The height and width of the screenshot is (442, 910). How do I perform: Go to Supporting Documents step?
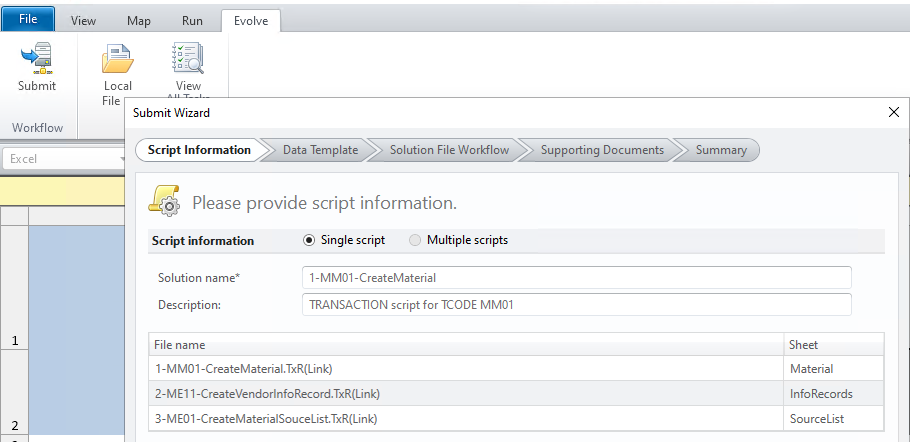pyautogui.click(x=602, y=150)
